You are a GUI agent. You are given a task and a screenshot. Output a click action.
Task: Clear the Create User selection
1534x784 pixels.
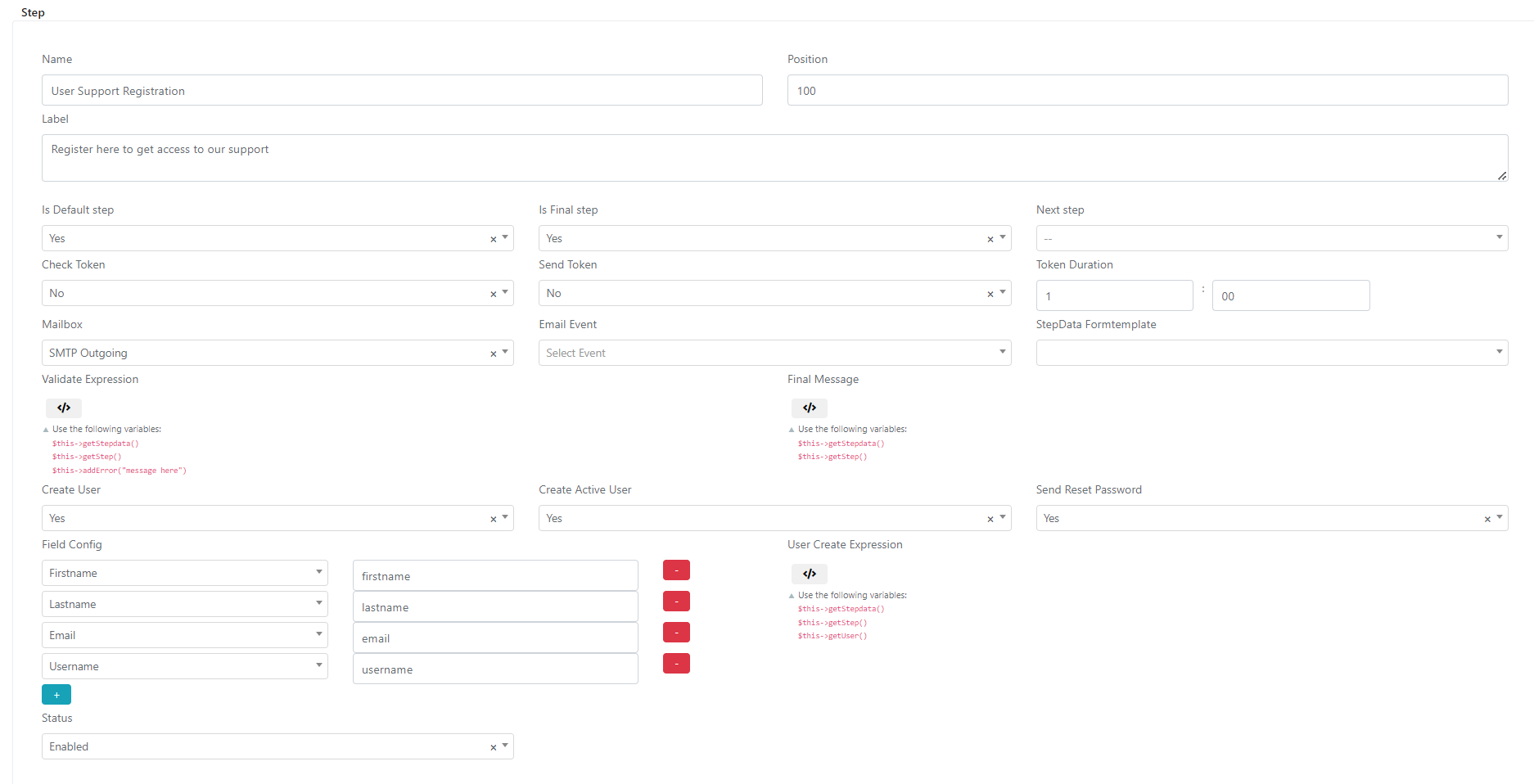tap(494, 519)
